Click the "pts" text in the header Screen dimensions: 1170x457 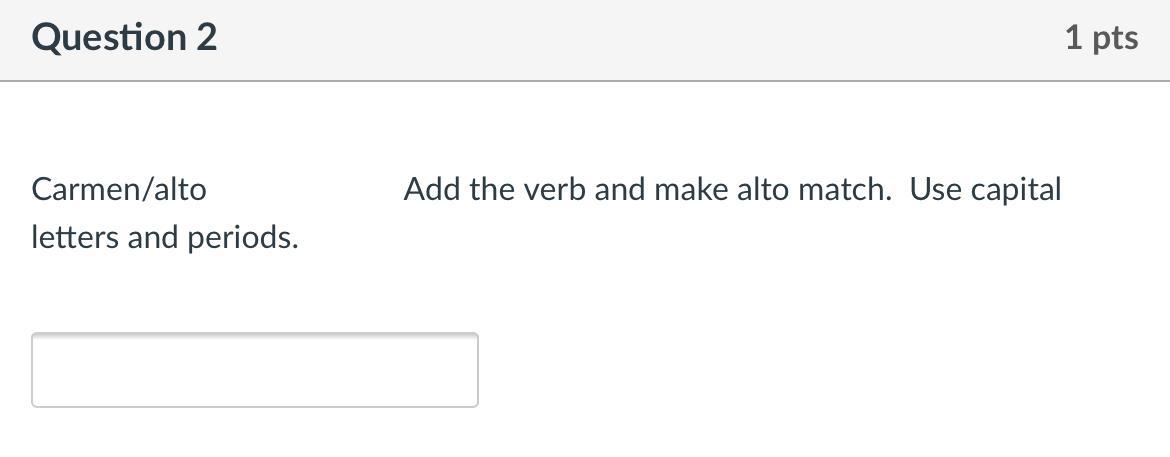tap(1115, 38)
